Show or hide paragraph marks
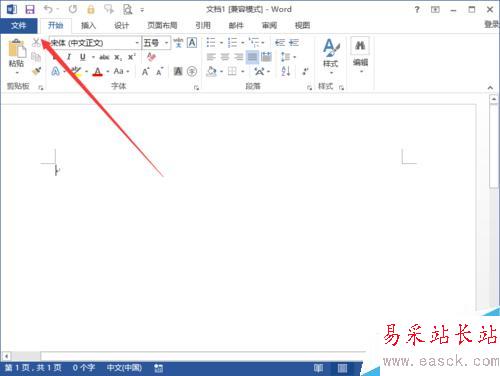Viewport: 500px width, 376px height. click(x=305, y=71)
